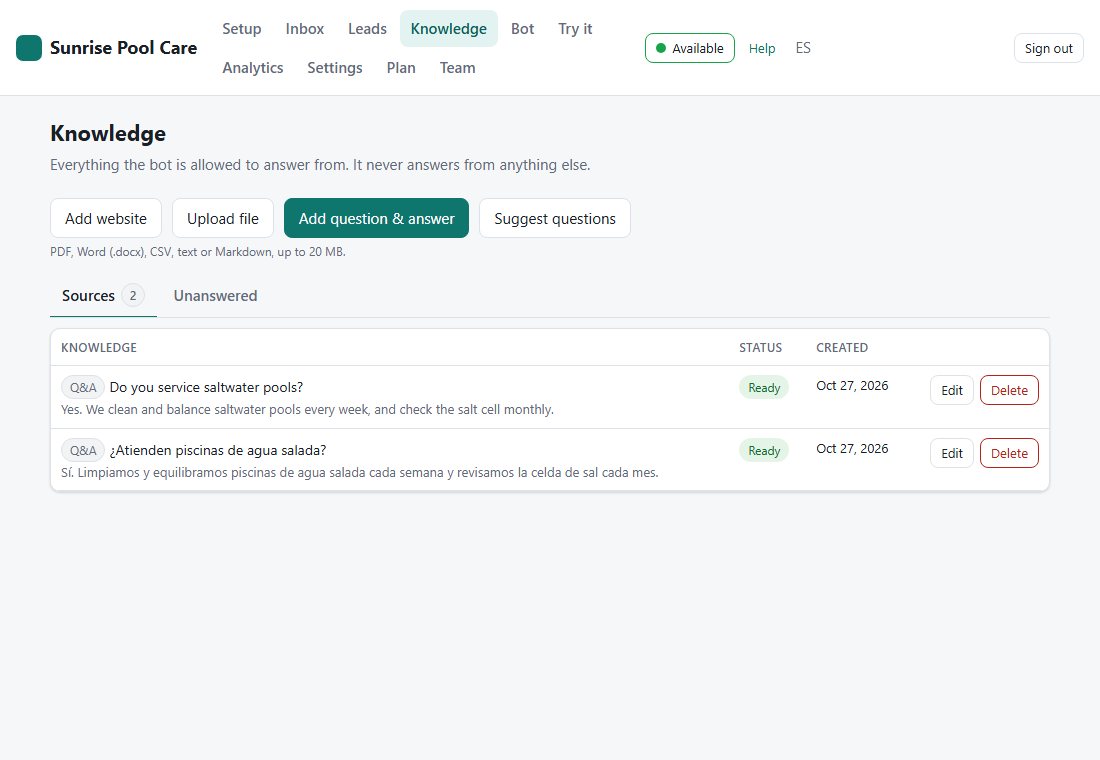Image resolution: width=1100 pixels, height=760 pixels.
Task: Click the Sources count badge 2
Action: [133, 295]
